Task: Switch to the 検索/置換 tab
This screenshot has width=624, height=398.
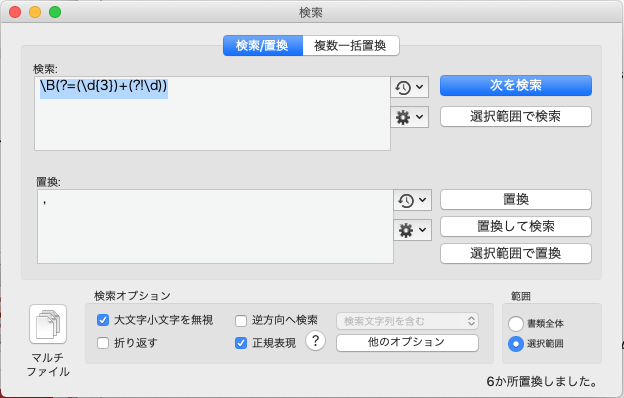Action: click(263, 45)
